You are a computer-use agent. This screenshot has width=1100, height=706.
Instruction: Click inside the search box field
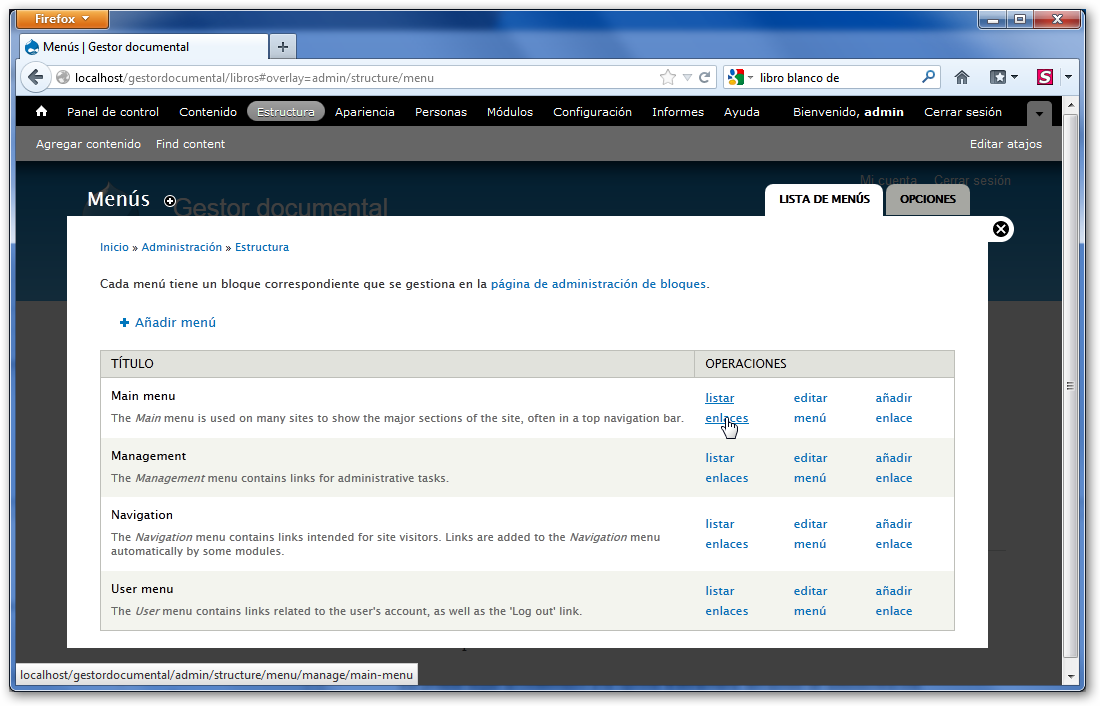(x=835, y=77)
